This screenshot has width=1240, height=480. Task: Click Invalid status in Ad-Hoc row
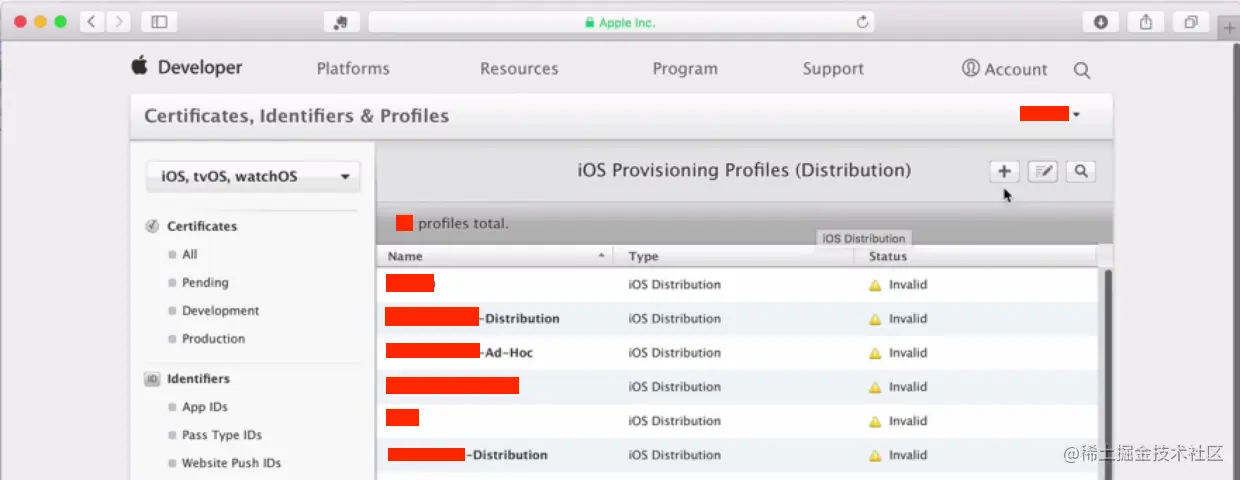pyautogui.click(x=908, y=353)
